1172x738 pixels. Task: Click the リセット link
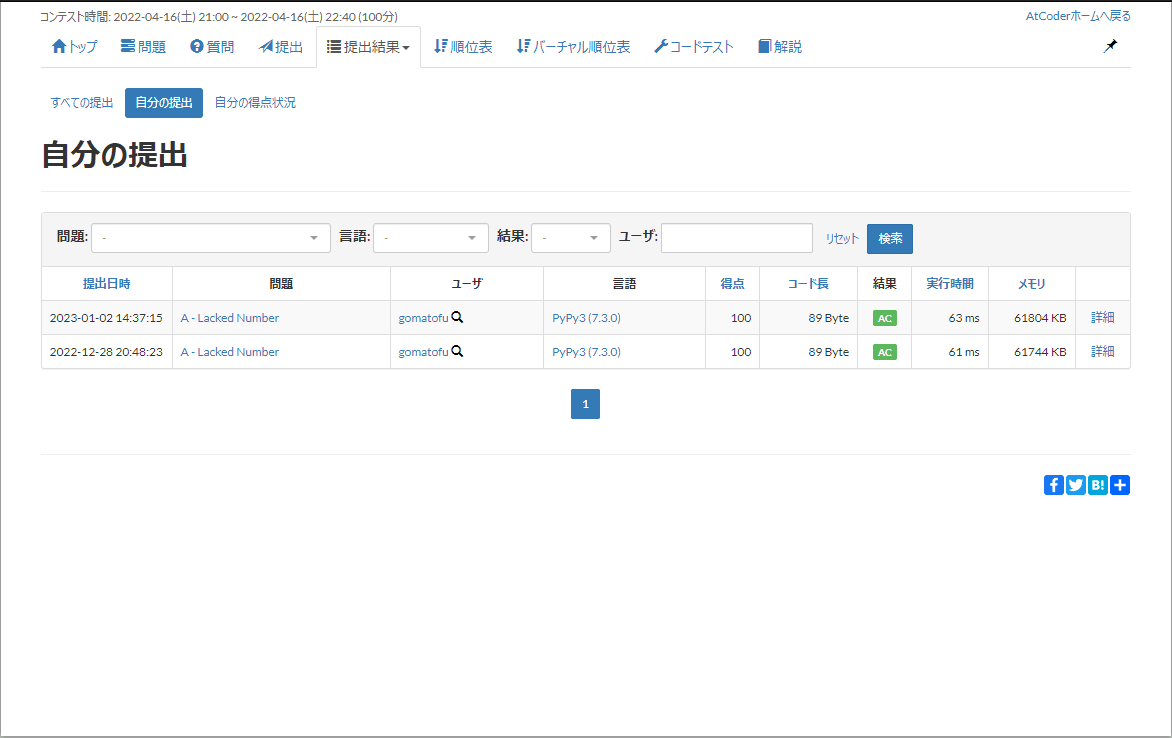[842, 239]
